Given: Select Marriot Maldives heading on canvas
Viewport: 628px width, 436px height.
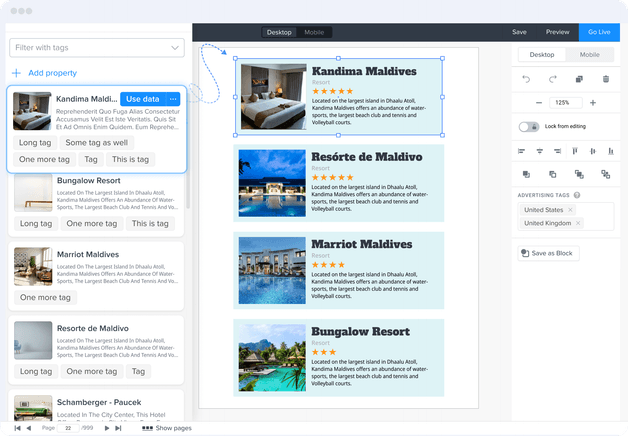Looking at the screenshot, I should [x=362, y=244].
